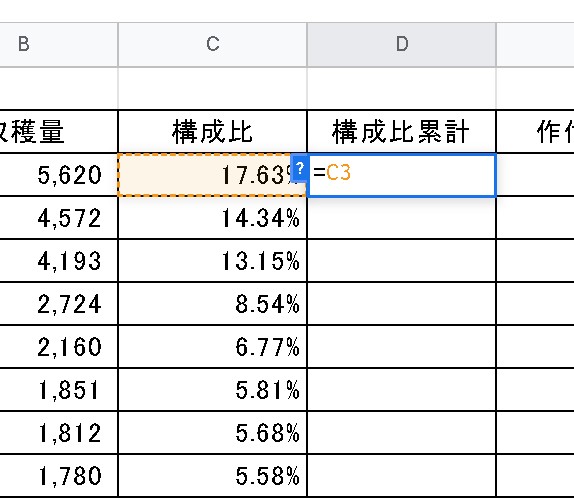The height and width of the screenshot is (498, 574).
Task: Select the cell showing 5.68%
Action: point(212,432)
